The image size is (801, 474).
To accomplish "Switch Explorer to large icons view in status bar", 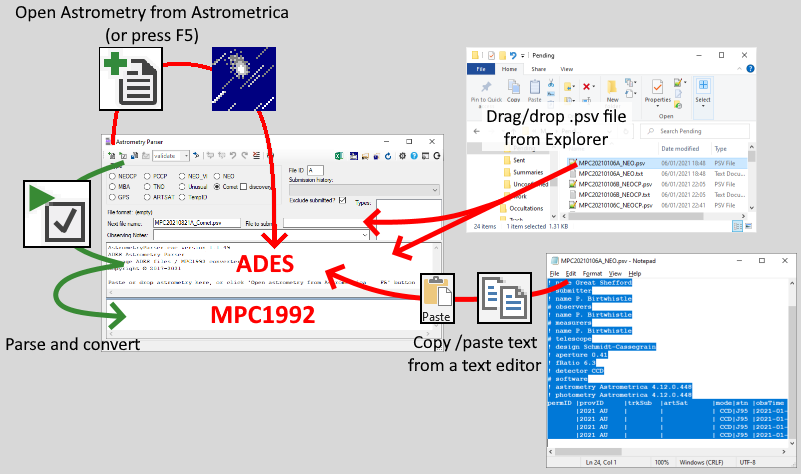I will 748,226.
